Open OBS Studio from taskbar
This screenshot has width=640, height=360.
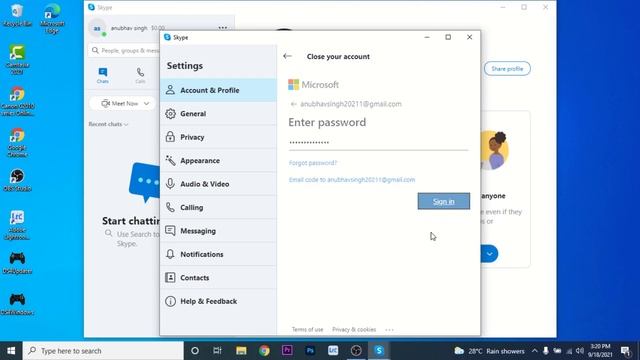(356, 351)
